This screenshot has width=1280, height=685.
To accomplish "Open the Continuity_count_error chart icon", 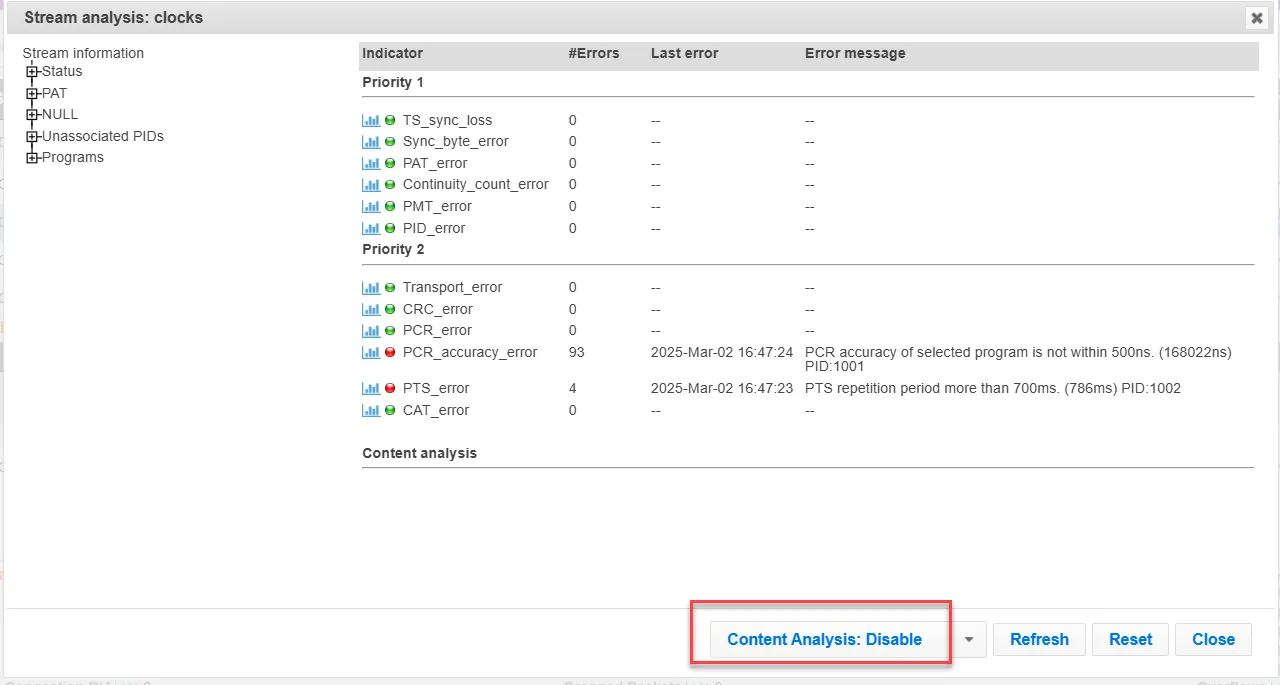I will pos(370,185).
